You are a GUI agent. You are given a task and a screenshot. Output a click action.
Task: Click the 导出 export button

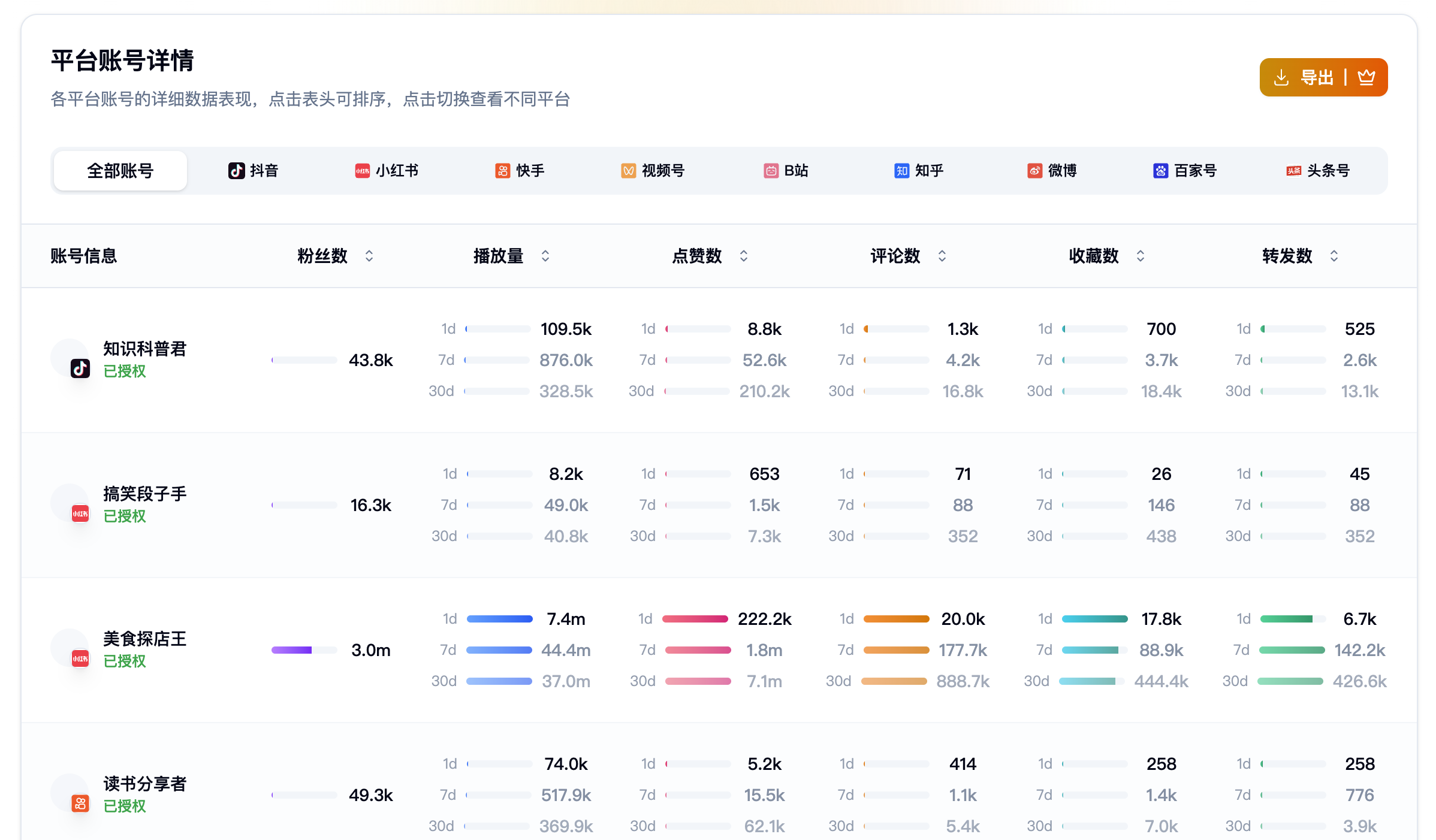coord(1316,77)
